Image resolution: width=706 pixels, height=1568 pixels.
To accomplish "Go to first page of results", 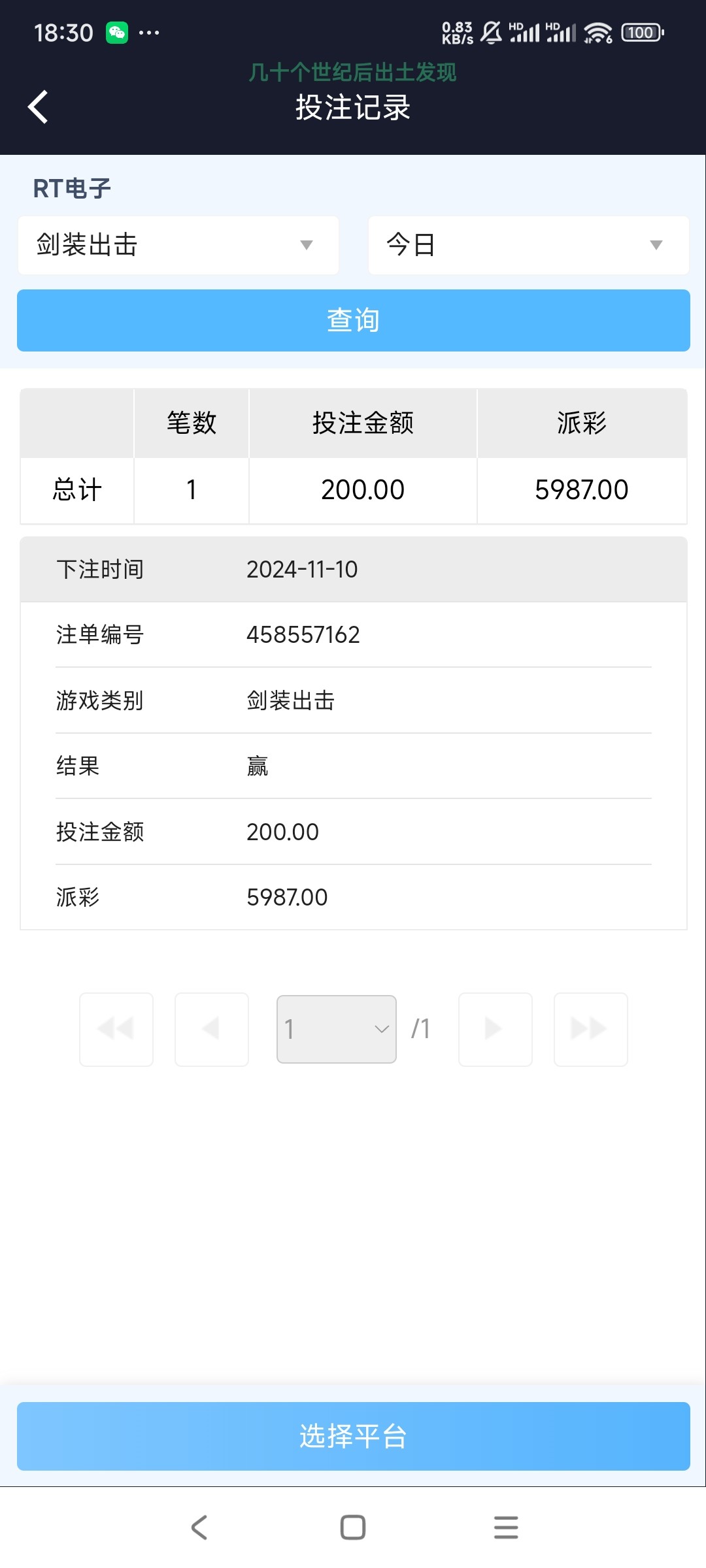I will click(116, 1029).
